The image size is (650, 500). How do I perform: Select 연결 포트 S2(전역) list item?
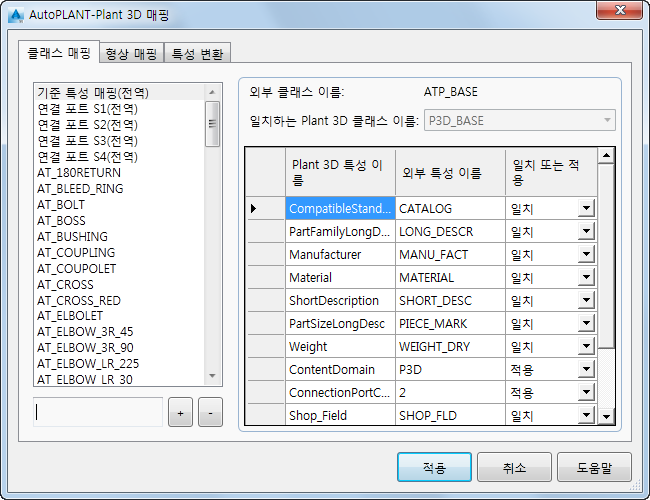point(119,125)
